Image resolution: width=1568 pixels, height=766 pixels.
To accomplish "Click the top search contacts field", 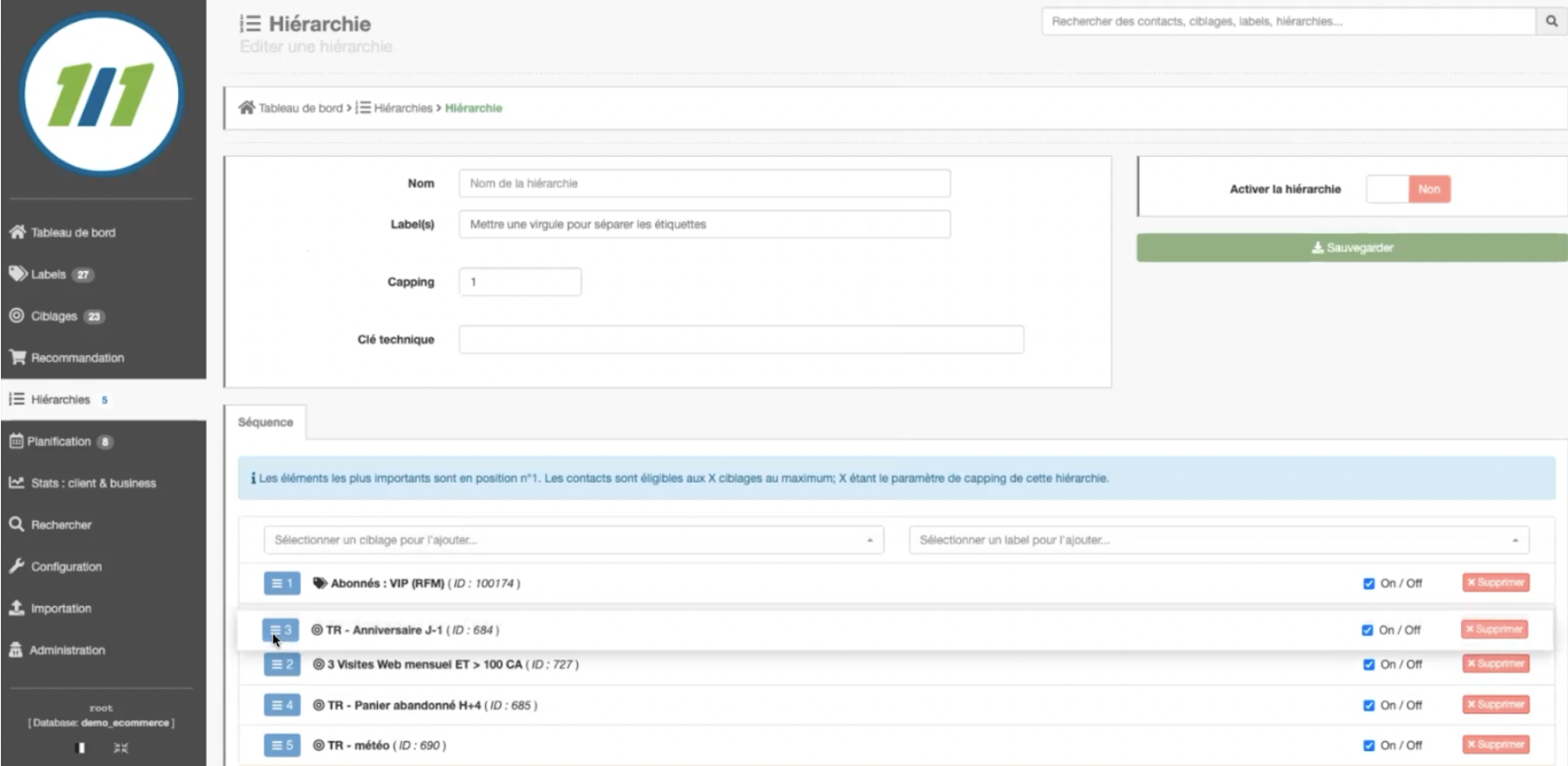I will [1288, 22].
